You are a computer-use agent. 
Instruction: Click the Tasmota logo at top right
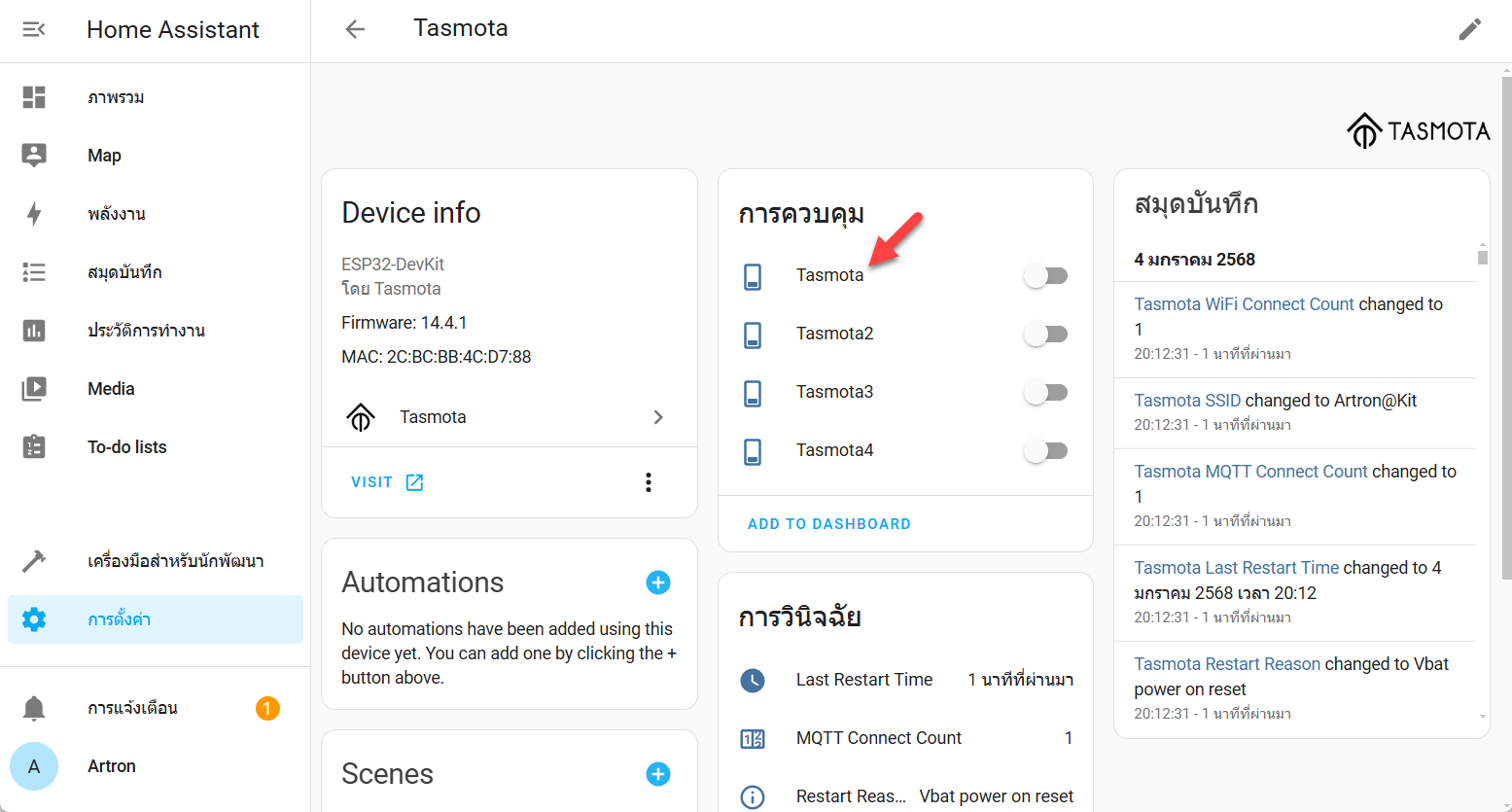(1418, 130)
